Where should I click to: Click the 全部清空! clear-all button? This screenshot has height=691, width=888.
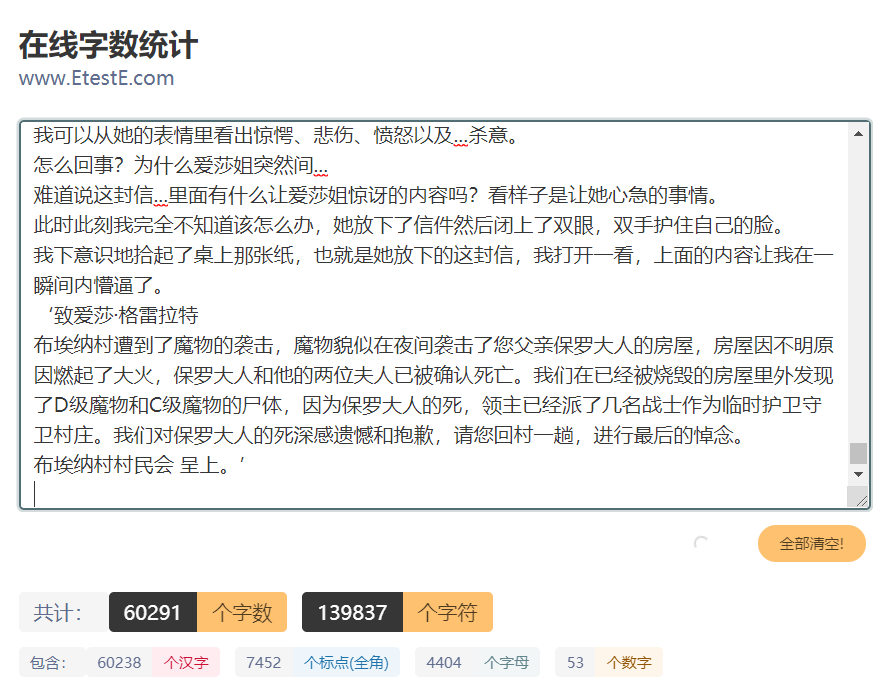(x=811, y=543)
